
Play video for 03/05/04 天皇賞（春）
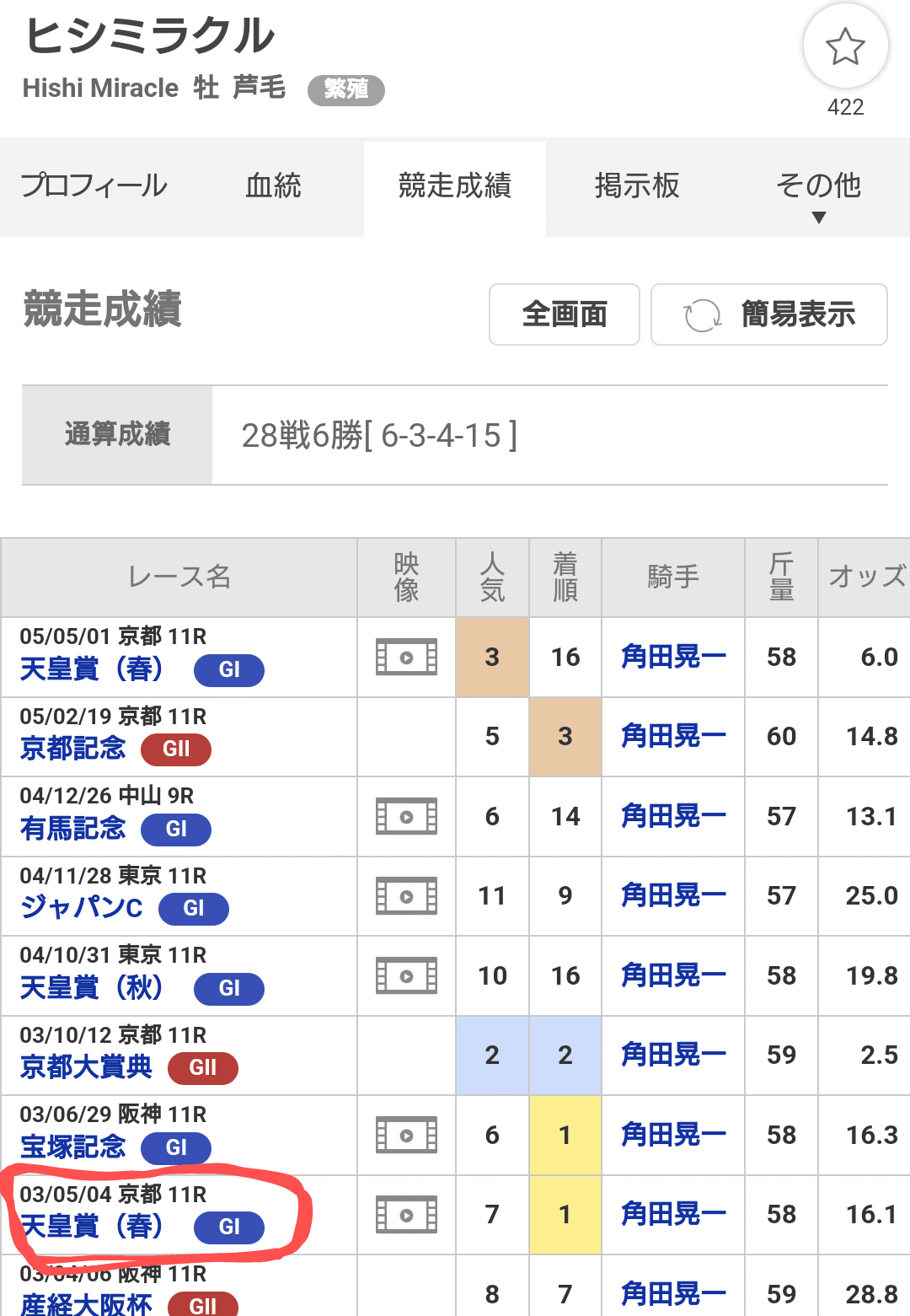point(406,1215)
